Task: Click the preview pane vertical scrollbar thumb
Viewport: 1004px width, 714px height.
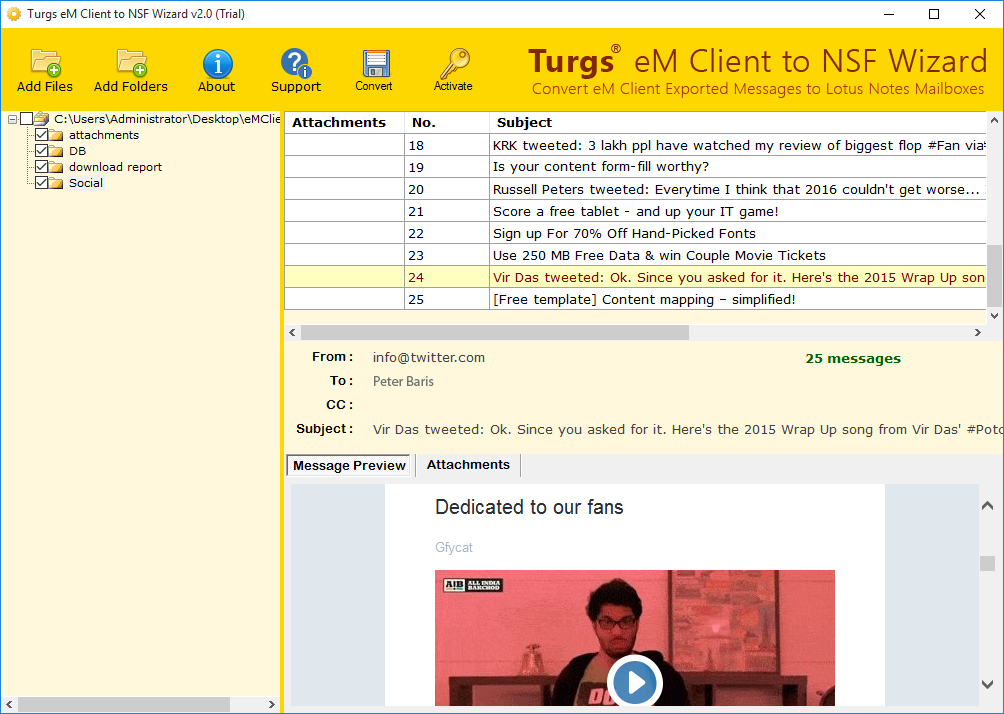Action: click(987, 563)
